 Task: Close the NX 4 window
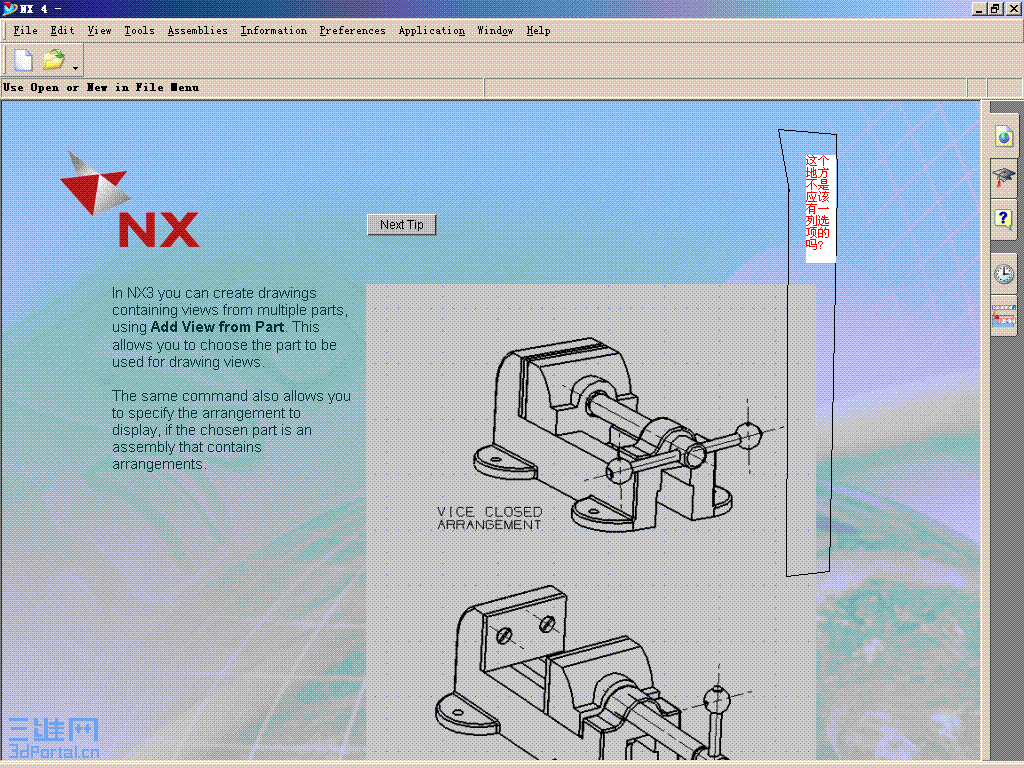point(1013,9)
